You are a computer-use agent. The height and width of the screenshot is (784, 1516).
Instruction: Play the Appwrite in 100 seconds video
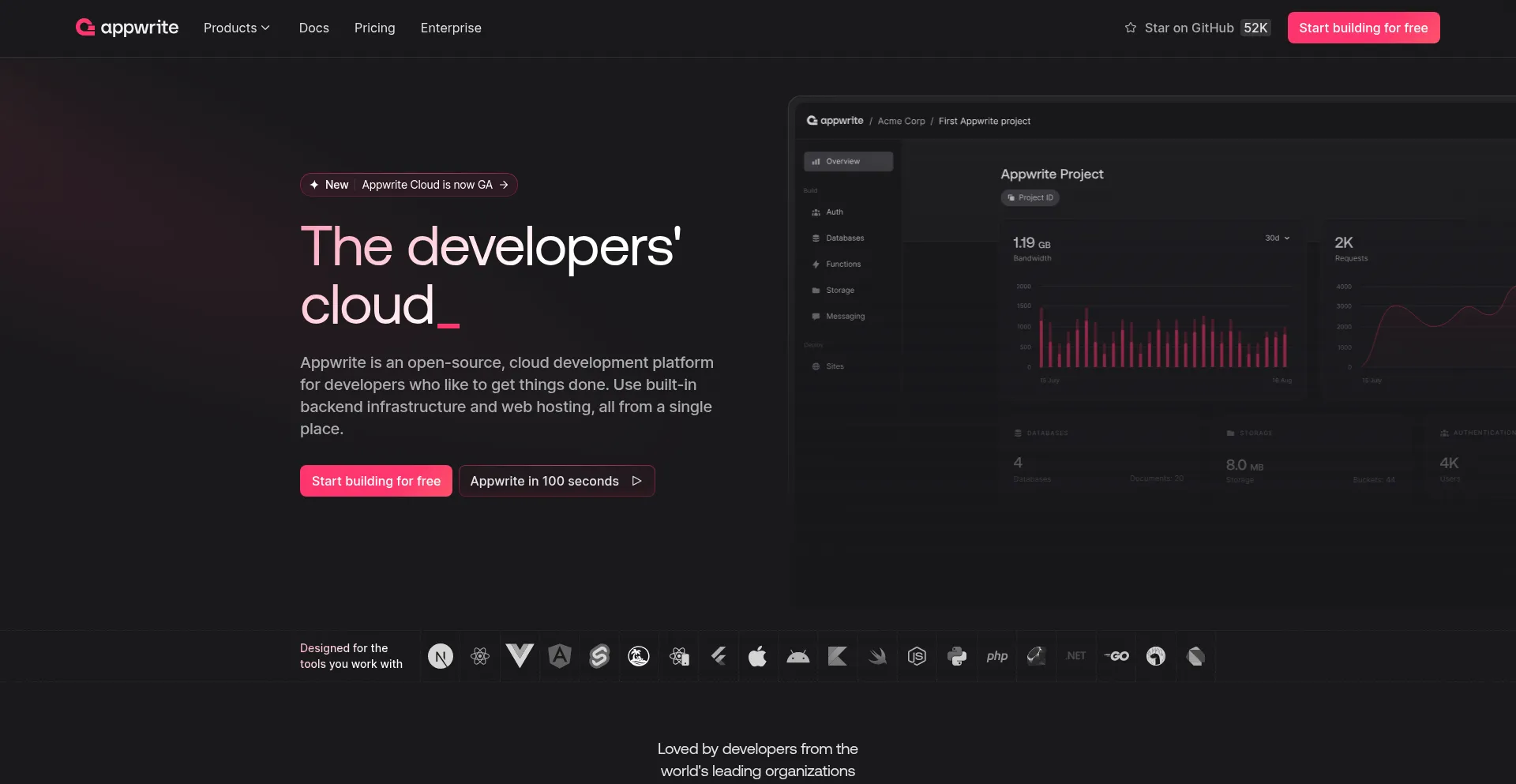[556, 481]
